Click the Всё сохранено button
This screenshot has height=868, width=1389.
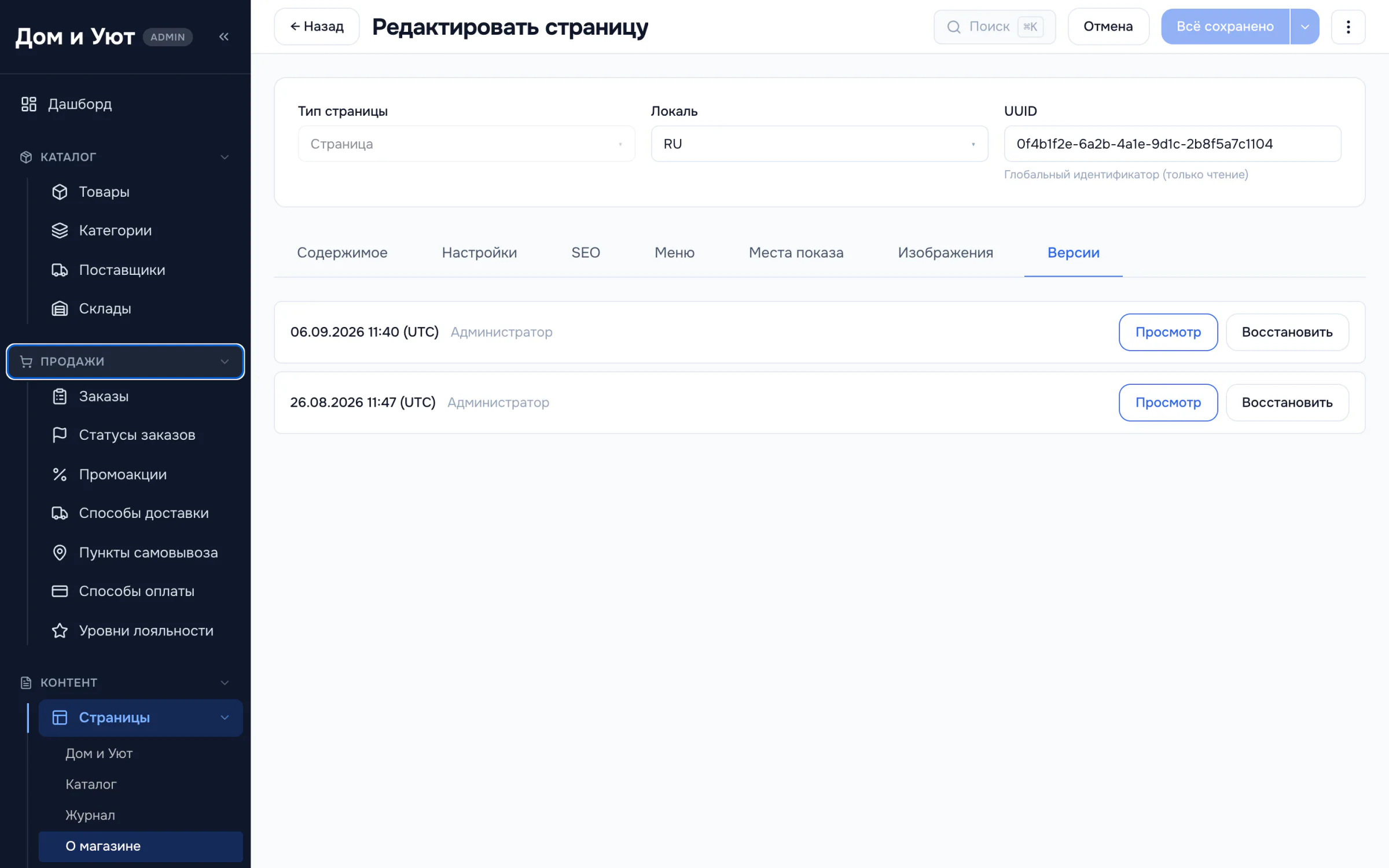(x=1225, y=27)
